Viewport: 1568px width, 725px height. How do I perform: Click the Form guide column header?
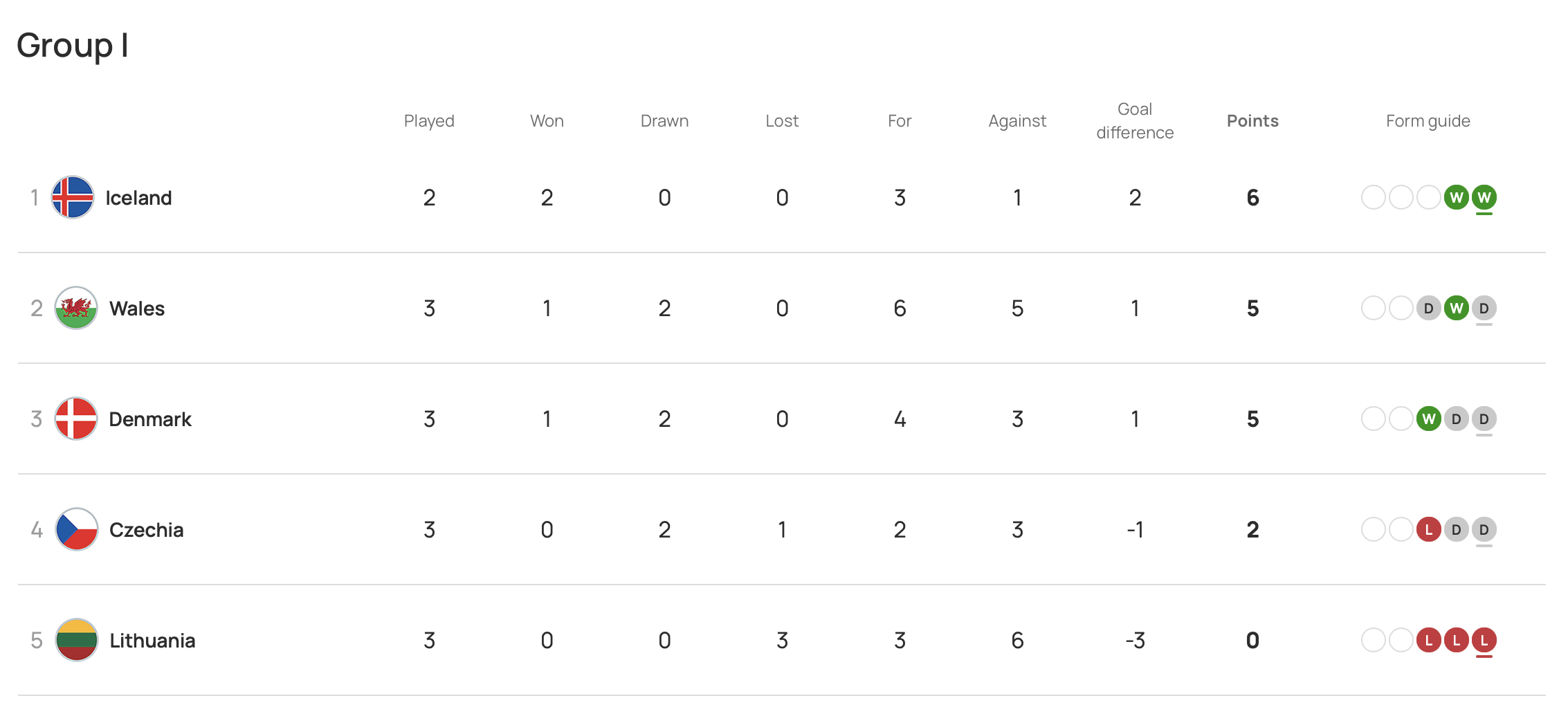point(1428,121)
